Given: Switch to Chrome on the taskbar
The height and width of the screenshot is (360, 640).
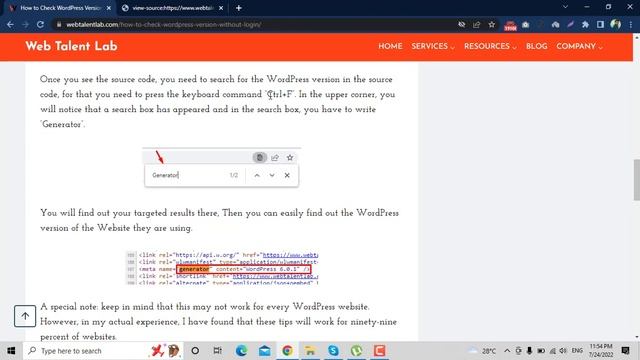Looking at the screenshot, I should pos(287,351).
